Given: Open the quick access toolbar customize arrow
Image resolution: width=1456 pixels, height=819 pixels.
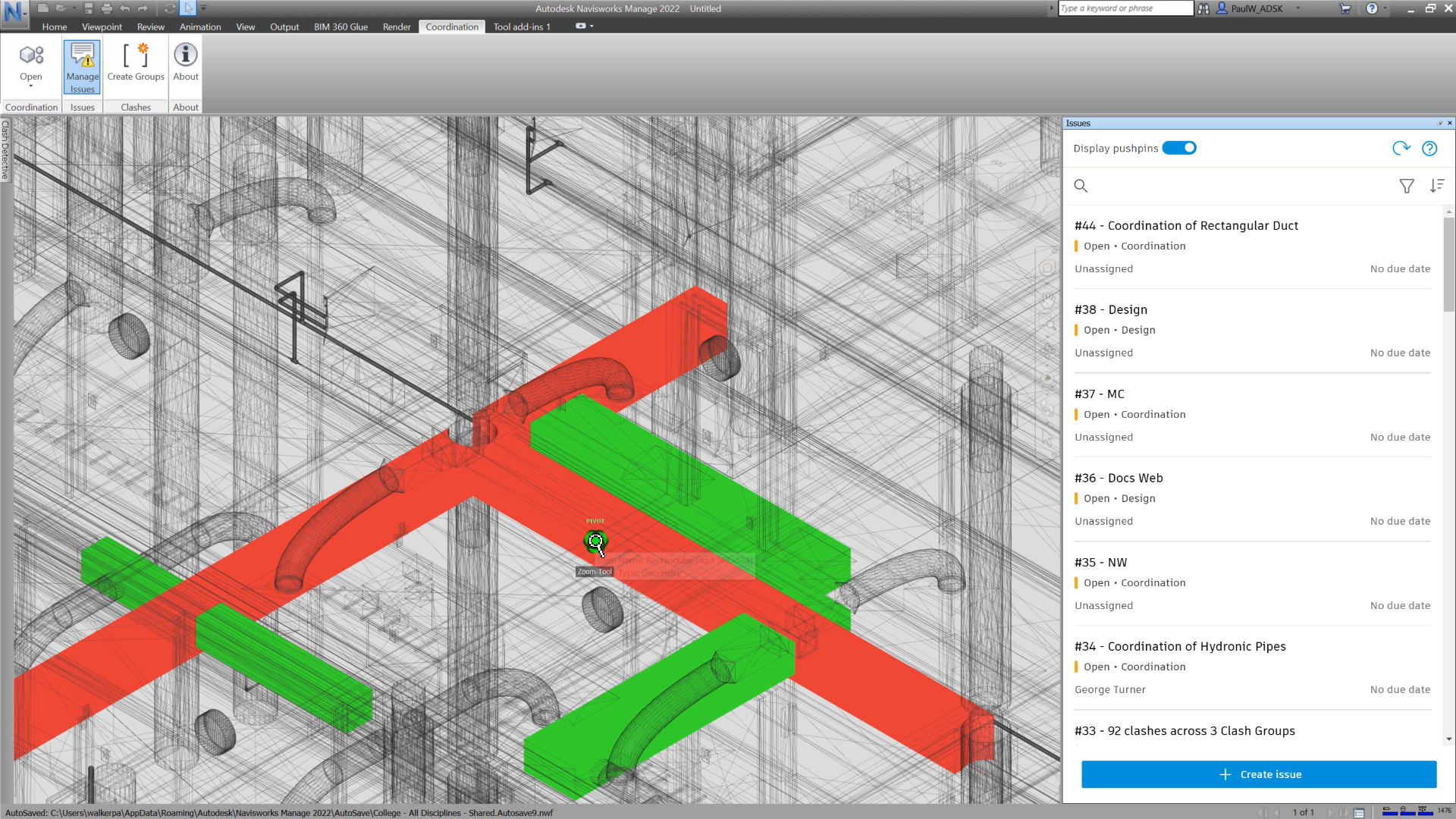Looking at the screenshot, I should 203,8.
